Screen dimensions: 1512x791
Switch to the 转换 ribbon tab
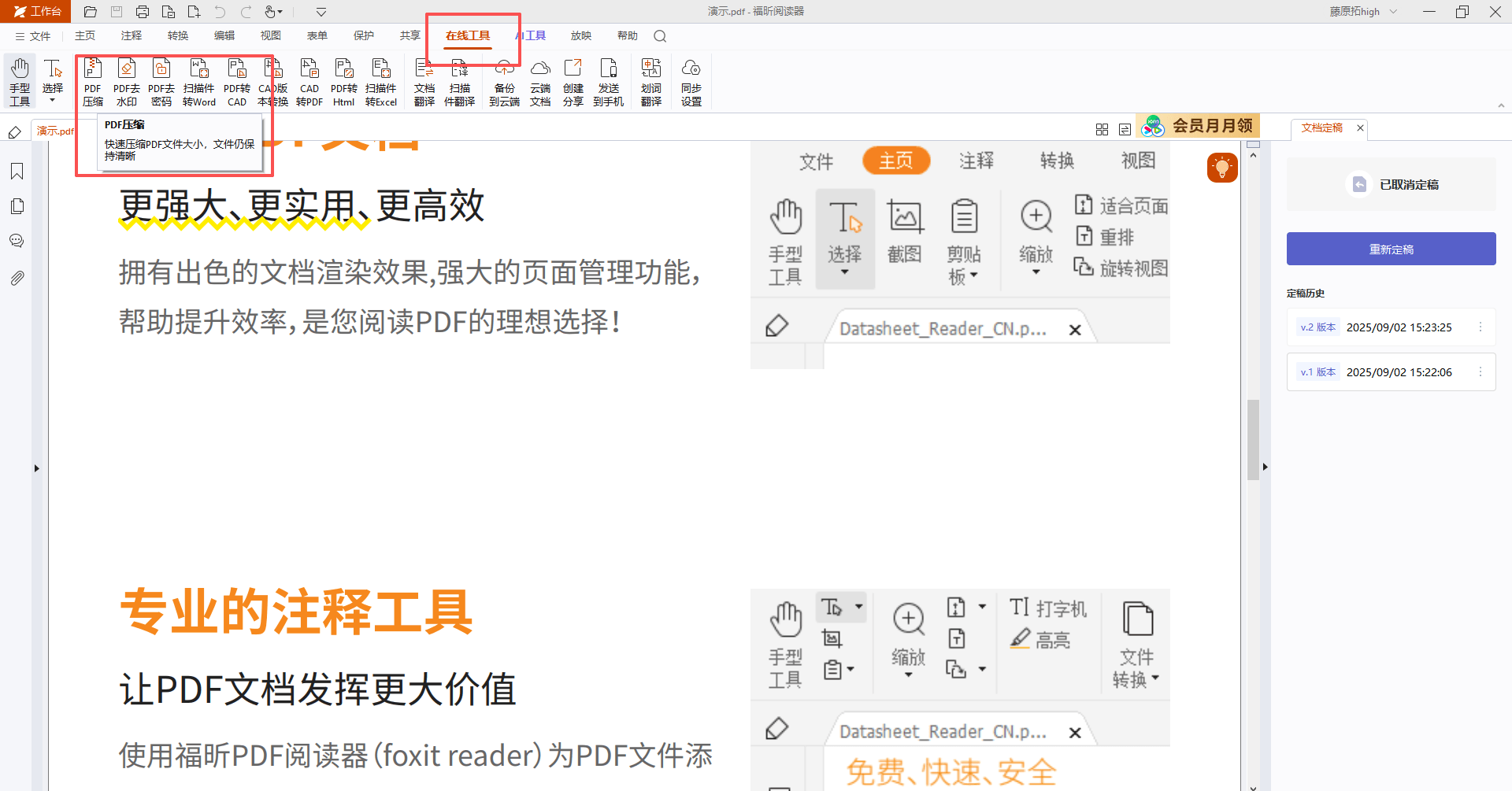point(178,35)
